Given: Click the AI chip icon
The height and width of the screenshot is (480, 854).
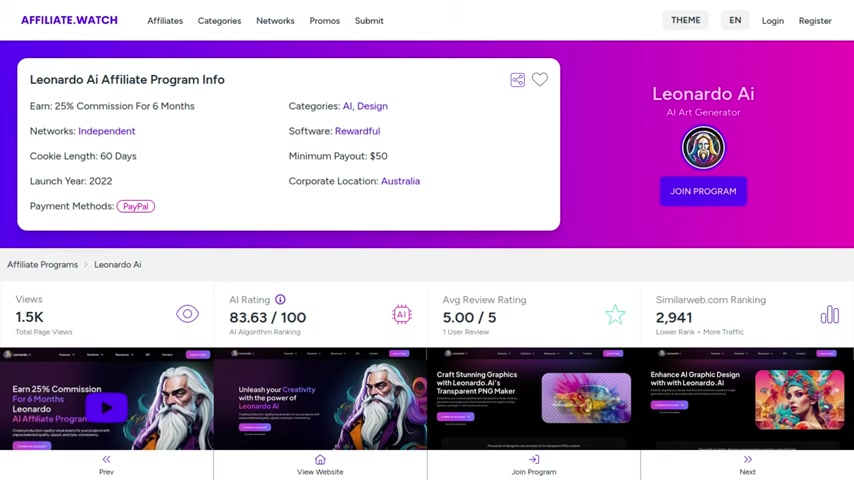Looking at the screenshot, I should point(401,314).
